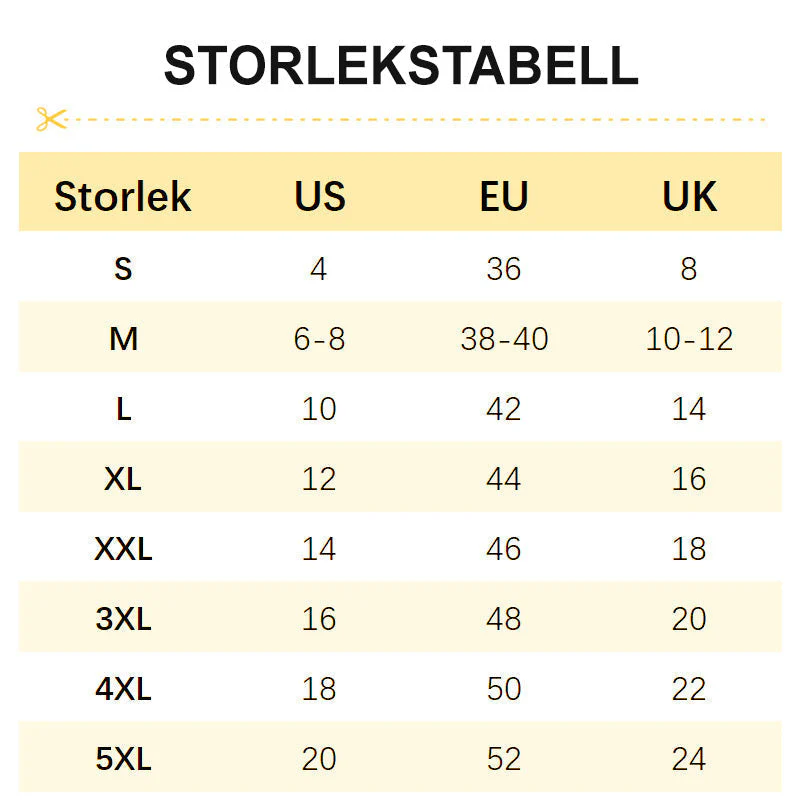
Task: Click UK value 22 in 4XL row
Action: click(x=689, y=689)
